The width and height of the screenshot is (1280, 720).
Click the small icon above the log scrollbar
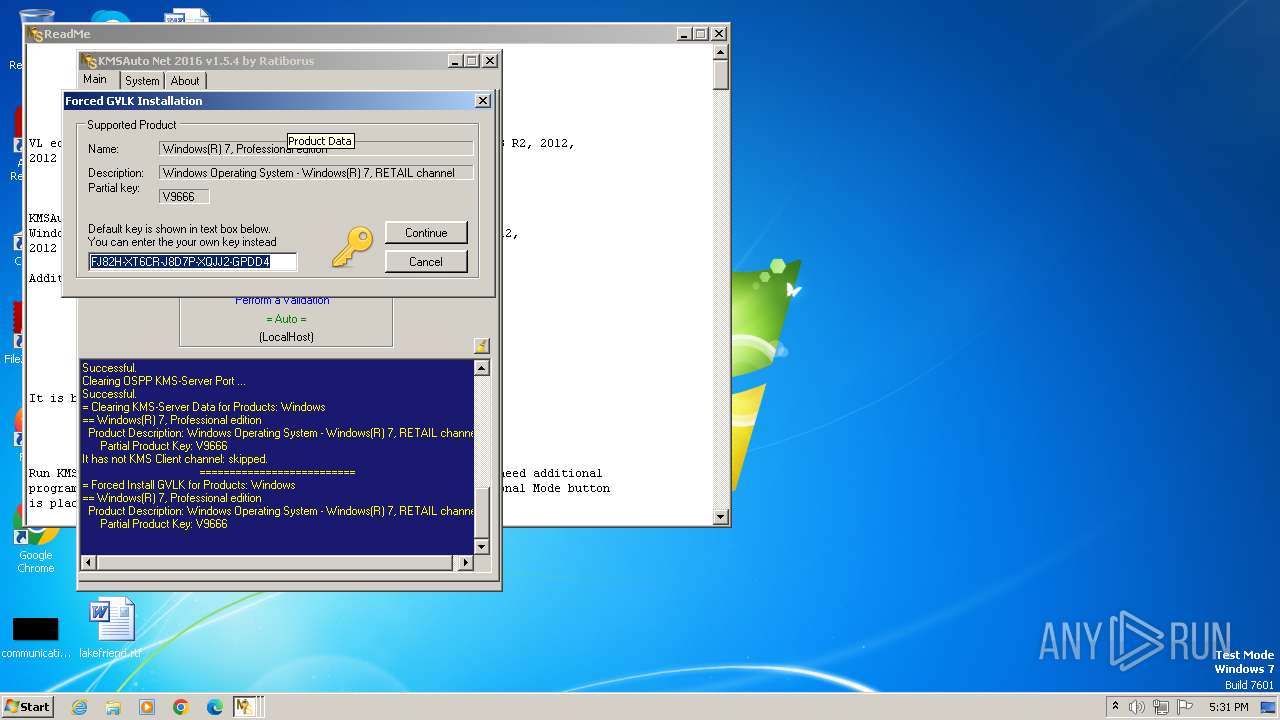pyautogui.click(x=481, y=346)
